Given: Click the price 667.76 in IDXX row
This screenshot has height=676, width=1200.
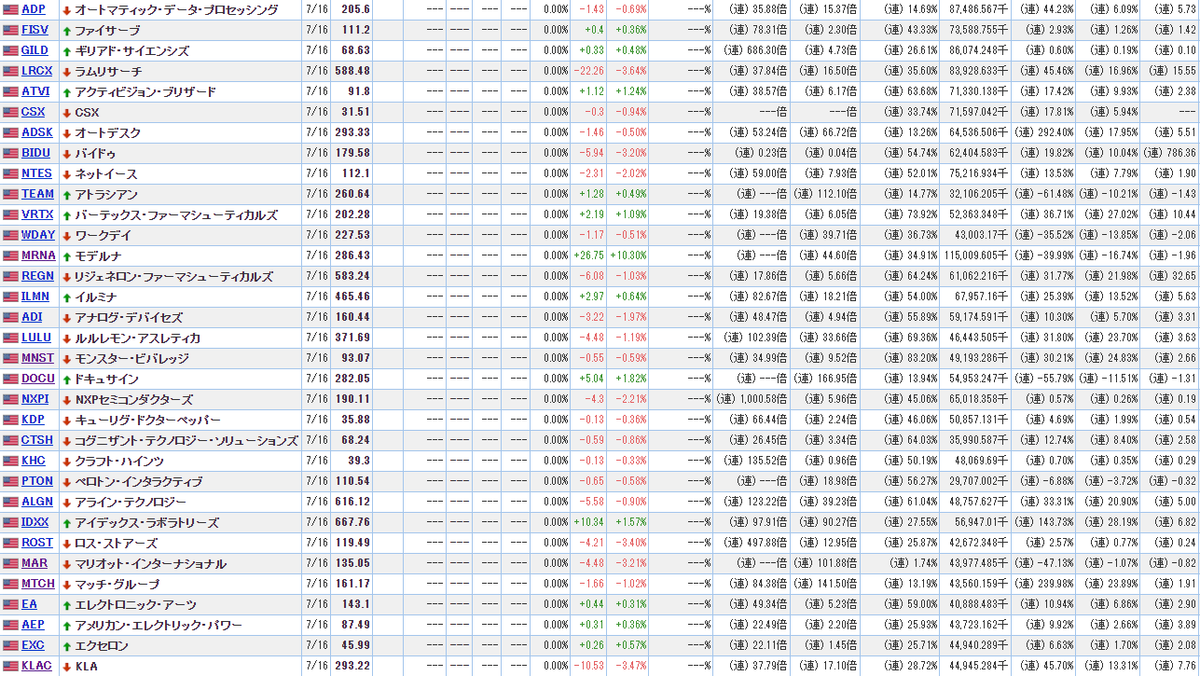Looking at the screenshot, I should click(352, 522).
